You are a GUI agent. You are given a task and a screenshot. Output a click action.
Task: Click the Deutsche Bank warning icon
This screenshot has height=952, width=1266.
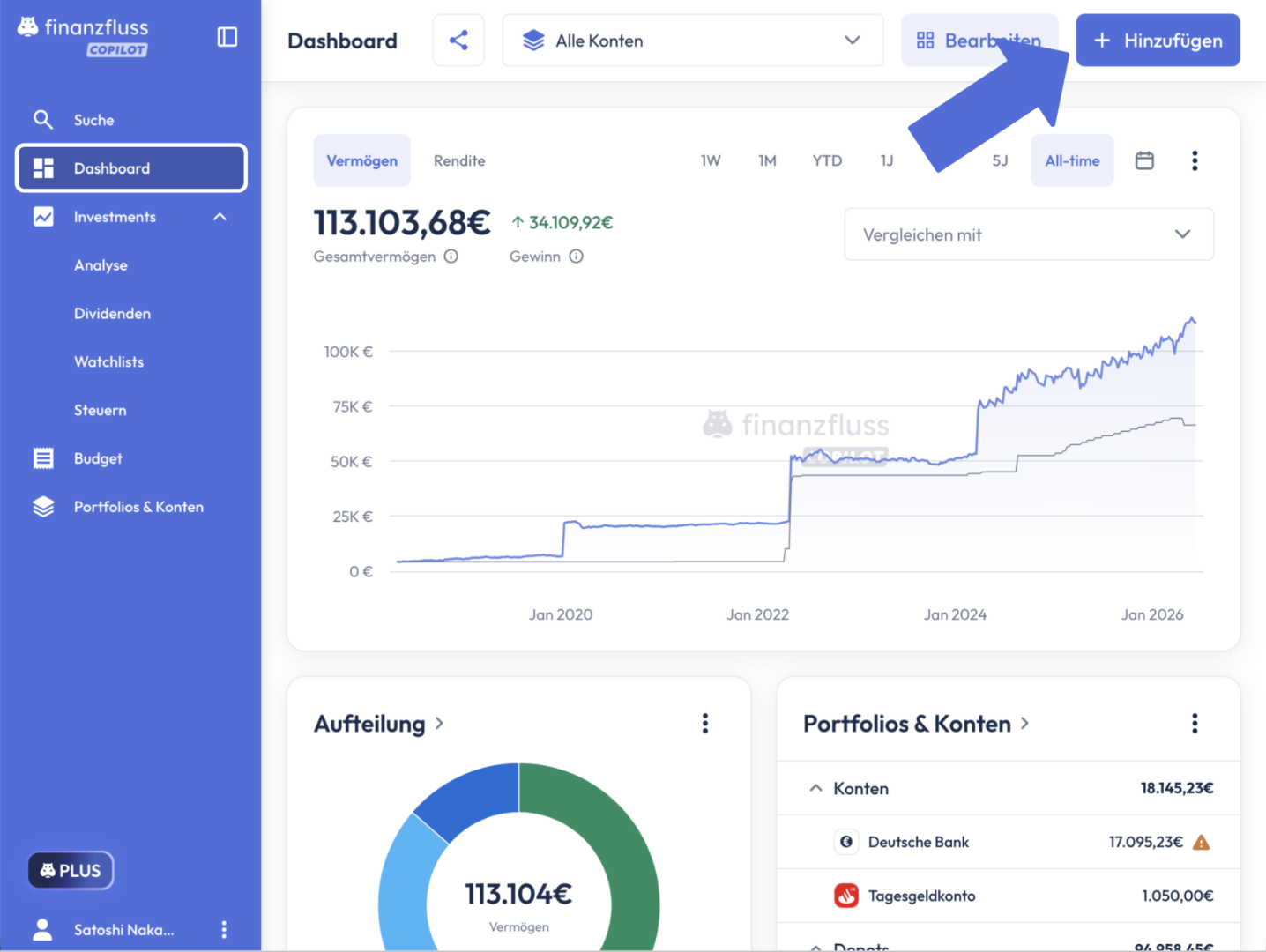click(x=1201, y=843)
